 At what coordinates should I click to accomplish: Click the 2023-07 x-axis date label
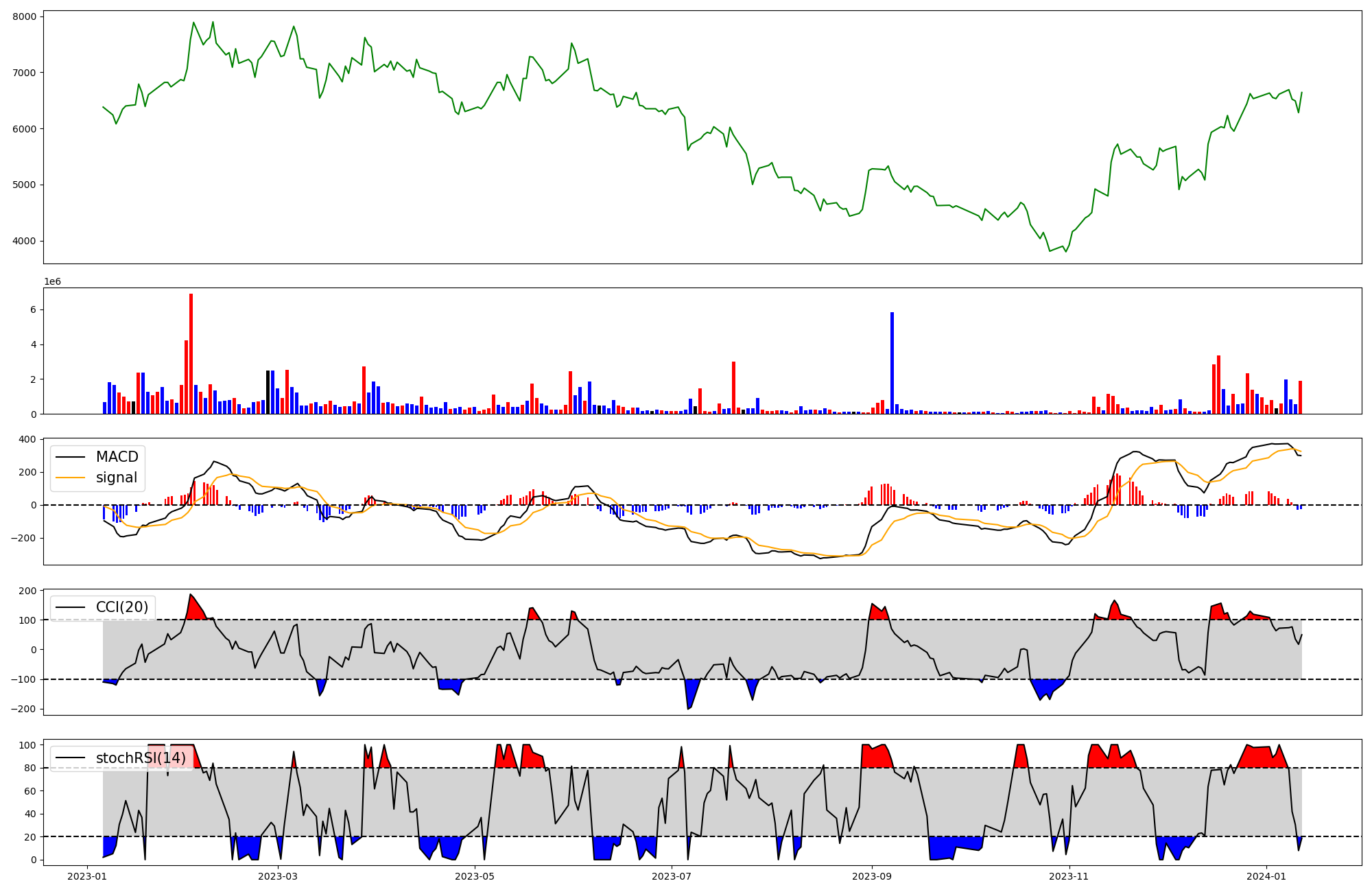pyautogui.click(x=671, y=876)
